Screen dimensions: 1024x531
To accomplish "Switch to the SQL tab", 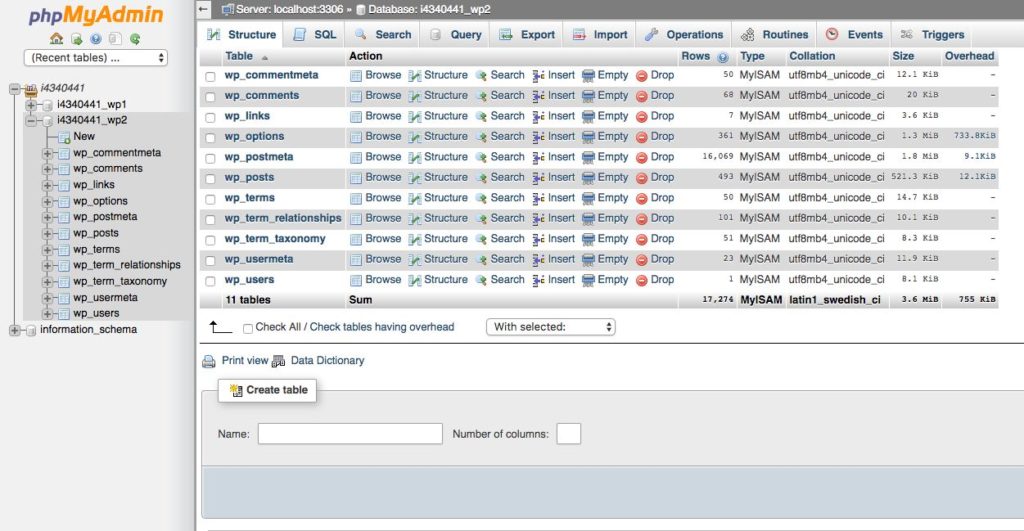I will (x=315, y=35).
